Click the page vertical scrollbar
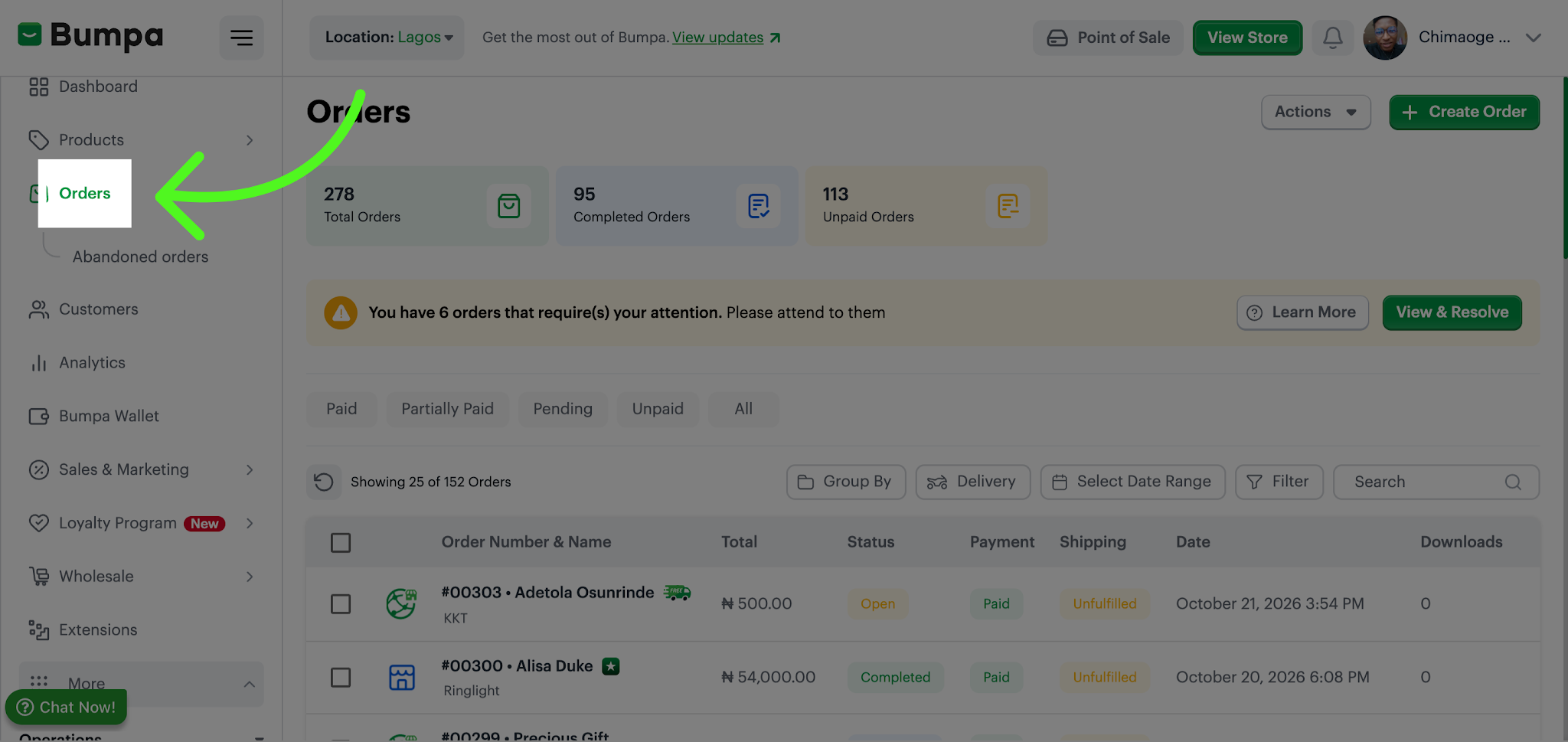This screenshot has width=1568, height=742. coord(1565,168)
